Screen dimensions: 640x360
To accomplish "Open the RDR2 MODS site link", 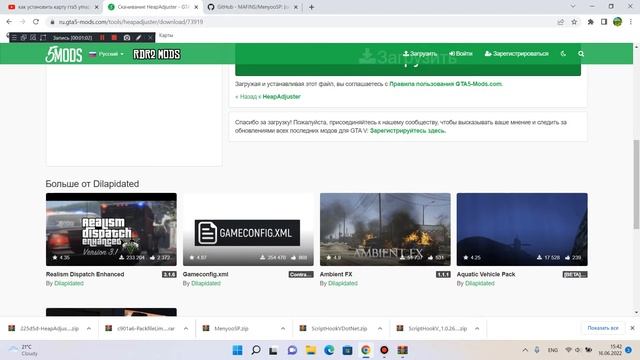I will [x=156, y=54].
